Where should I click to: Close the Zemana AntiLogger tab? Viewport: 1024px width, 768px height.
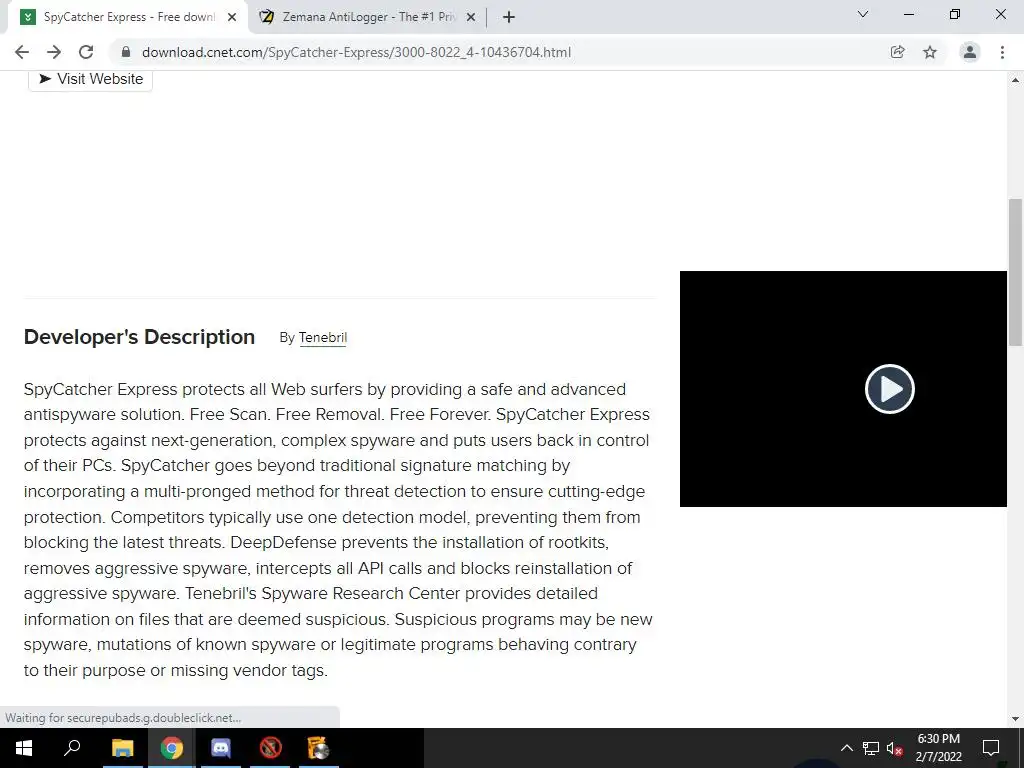coord(471,17)
